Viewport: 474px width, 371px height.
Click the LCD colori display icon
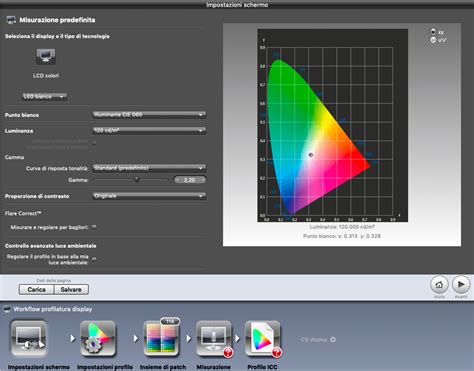[x=46, y=57]
